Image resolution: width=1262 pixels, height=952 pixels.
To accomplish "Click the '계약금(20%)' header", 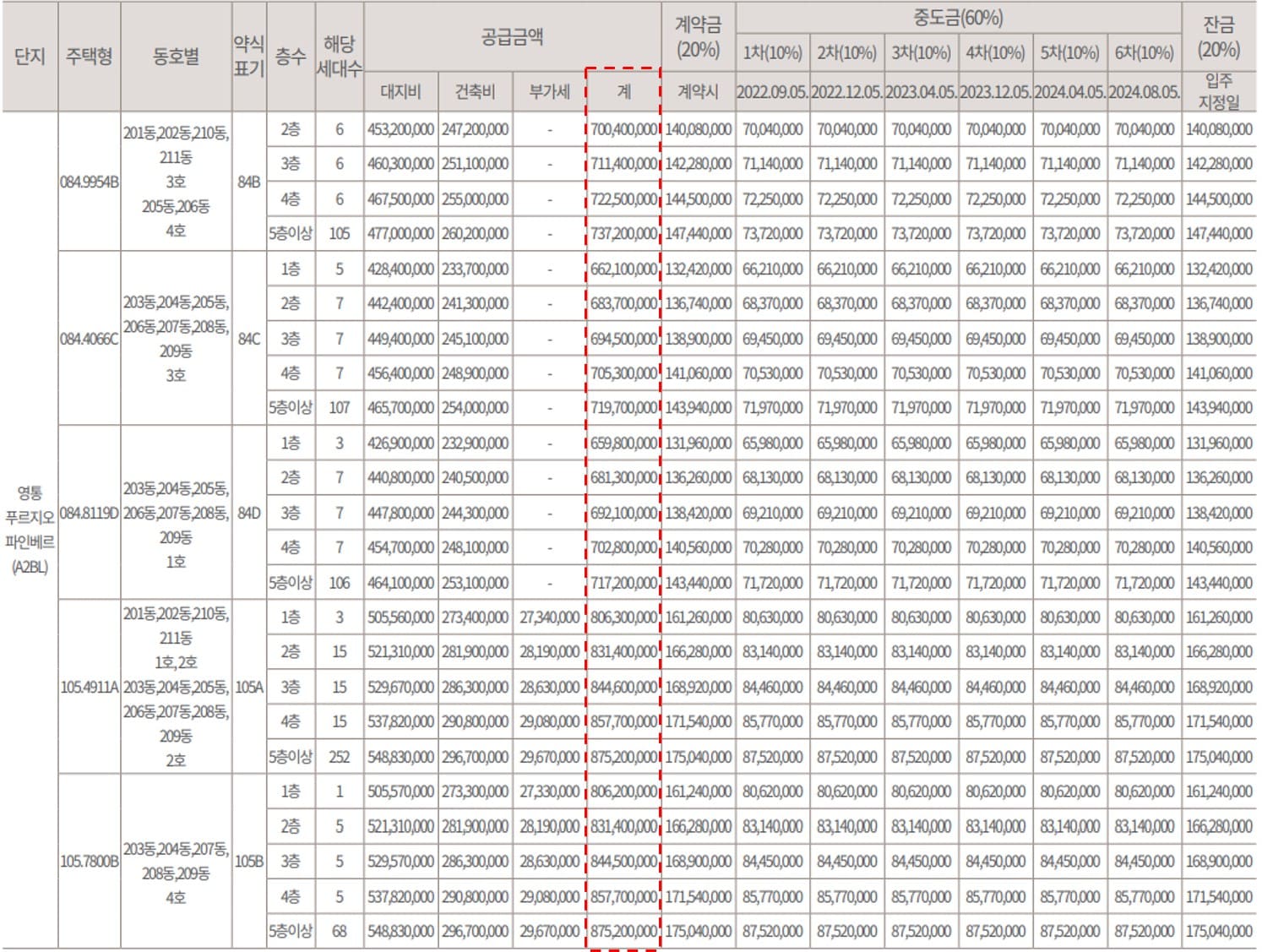I will click(698, 37).
